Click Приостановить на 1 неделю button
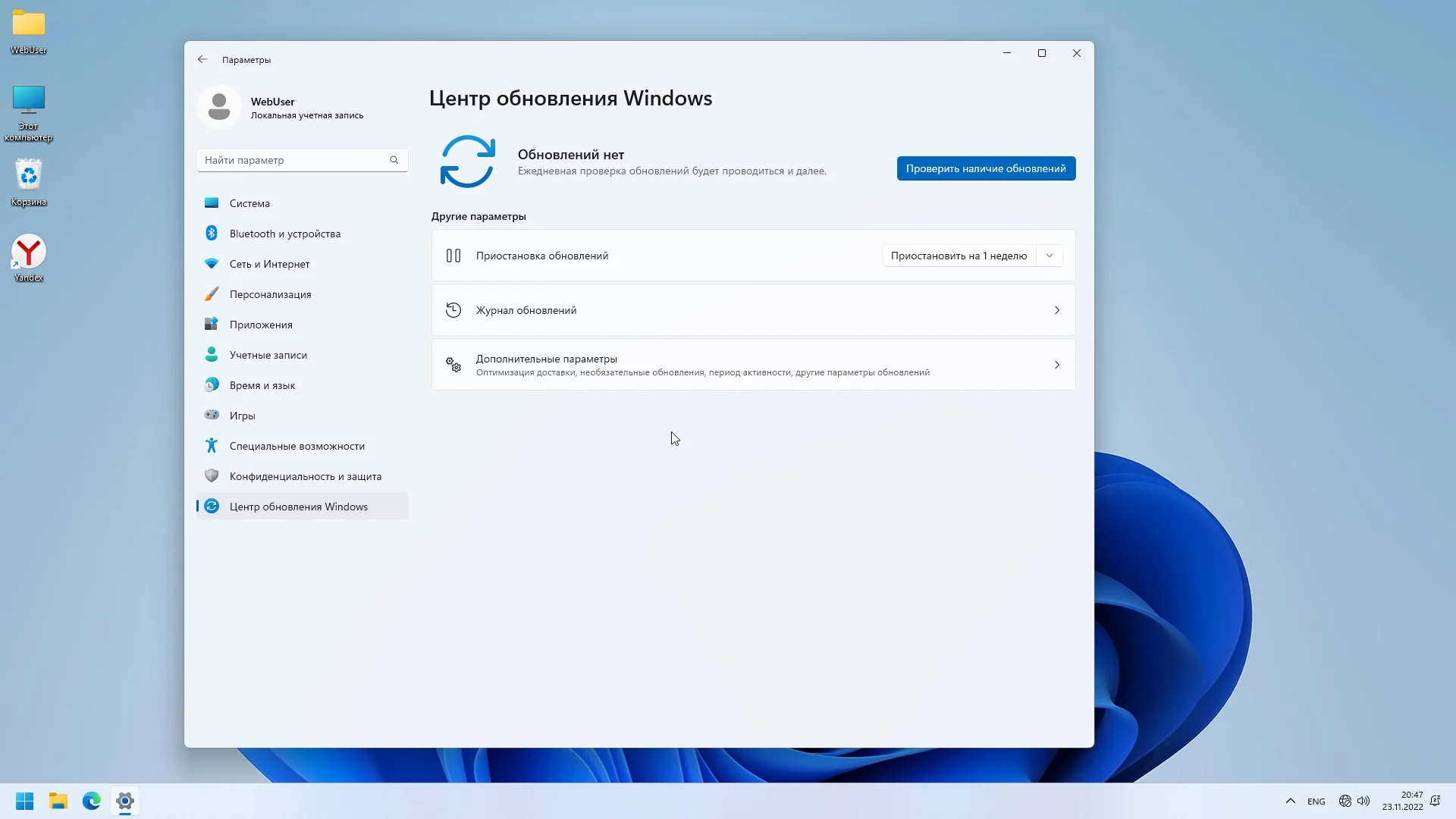 click(x=959, y=256)
